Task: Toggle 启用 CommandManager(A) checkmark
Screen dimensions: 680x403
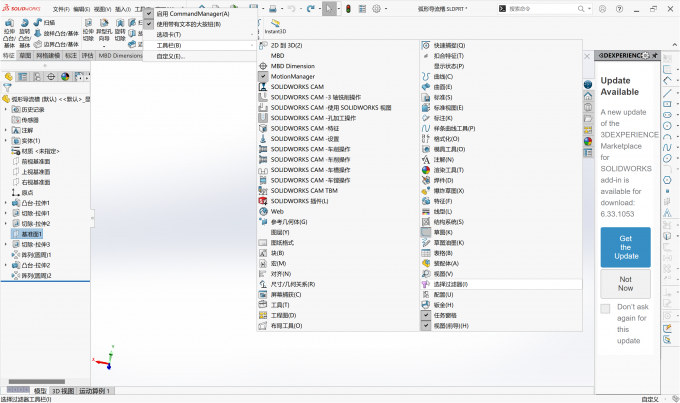Action: tap(149, 14)
